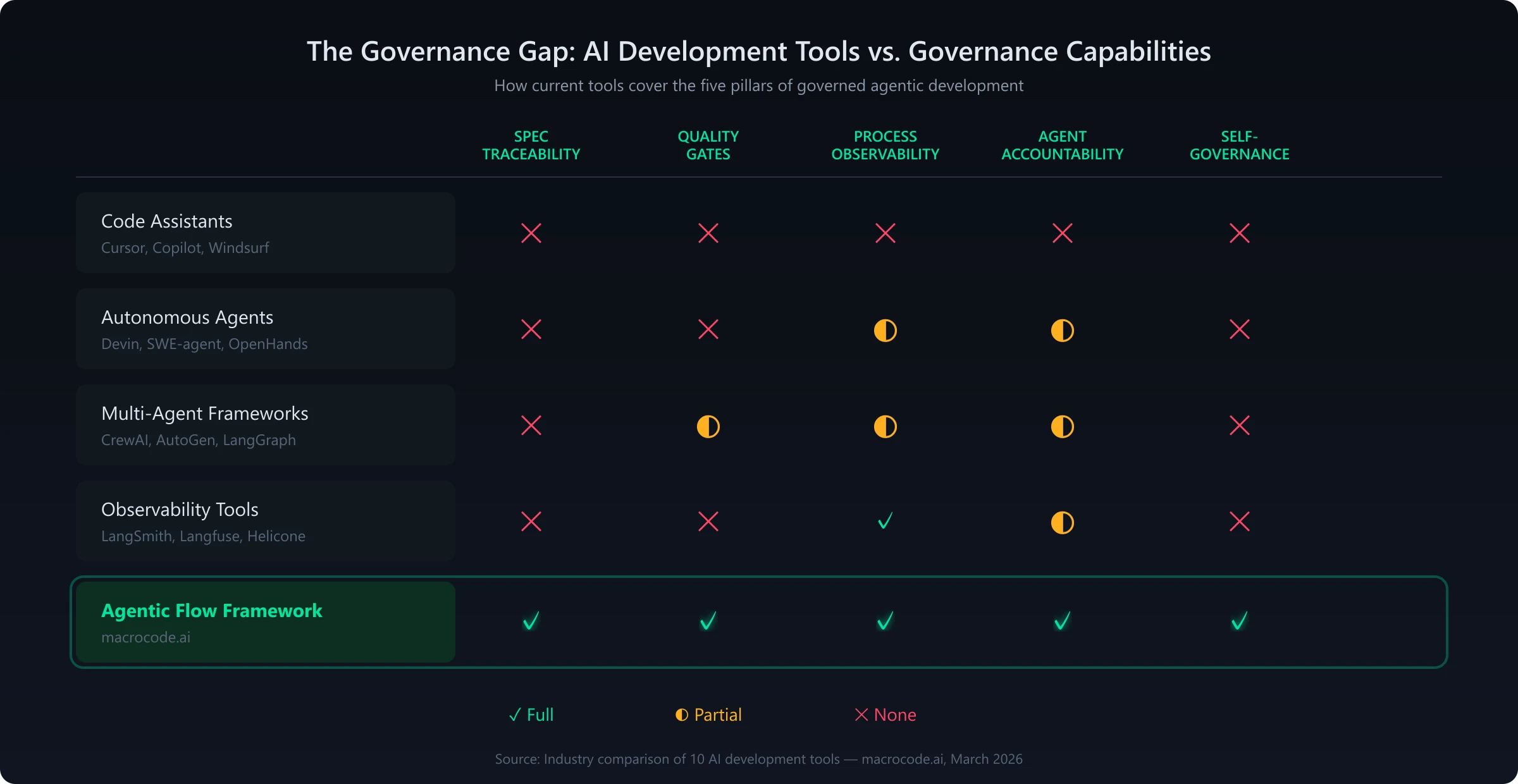Click Observability Tools Agent Accountability partial icon
This screenshot has height=784, width=1518.
[x=1063, y=522]
